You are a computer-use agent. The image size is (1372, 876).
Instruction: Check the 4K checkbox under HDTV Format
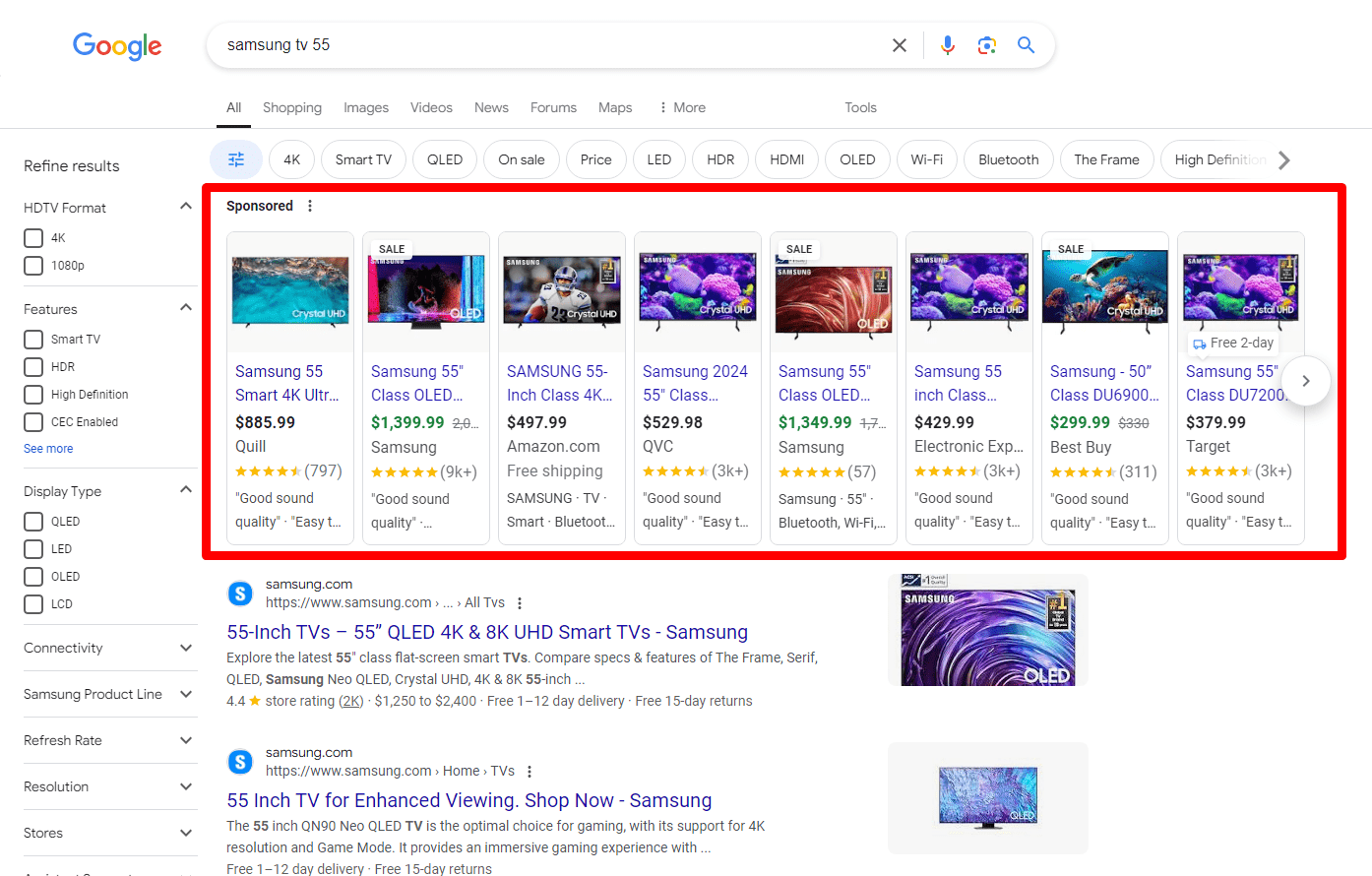[x=32, y=237]
